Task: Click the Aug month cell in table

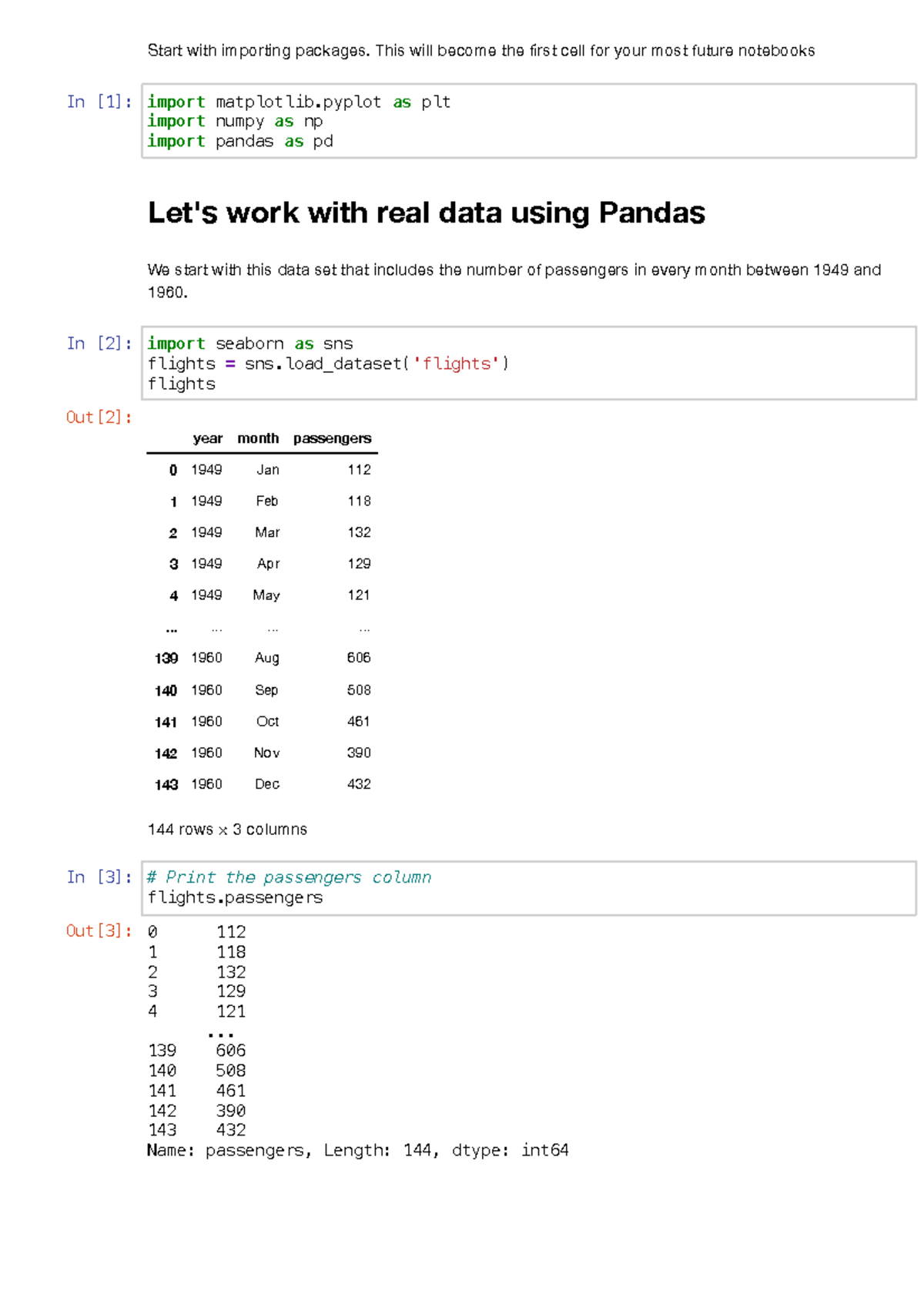Action: (x=267, y=658)
